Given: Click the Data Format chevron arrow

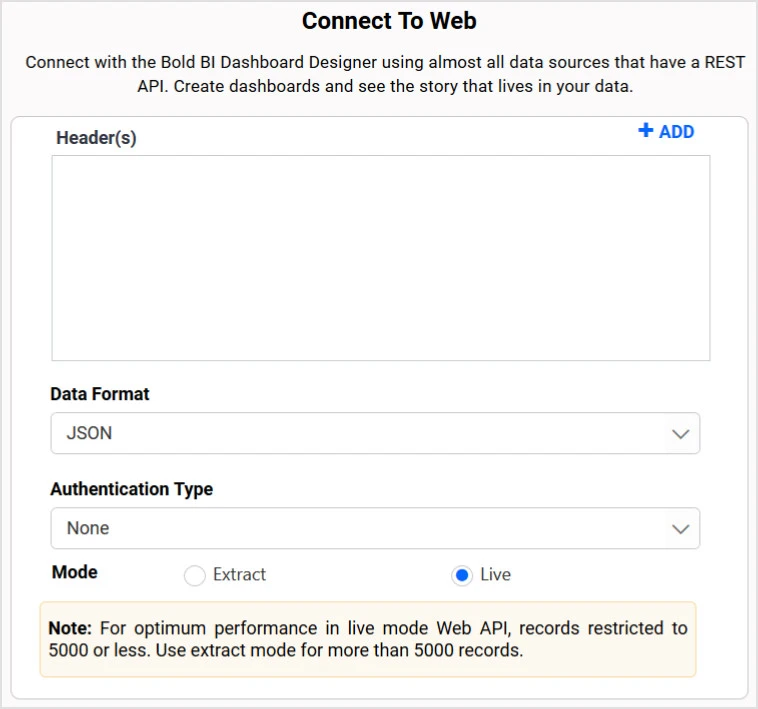Looking at the screenshot, I should coord(680,434).
